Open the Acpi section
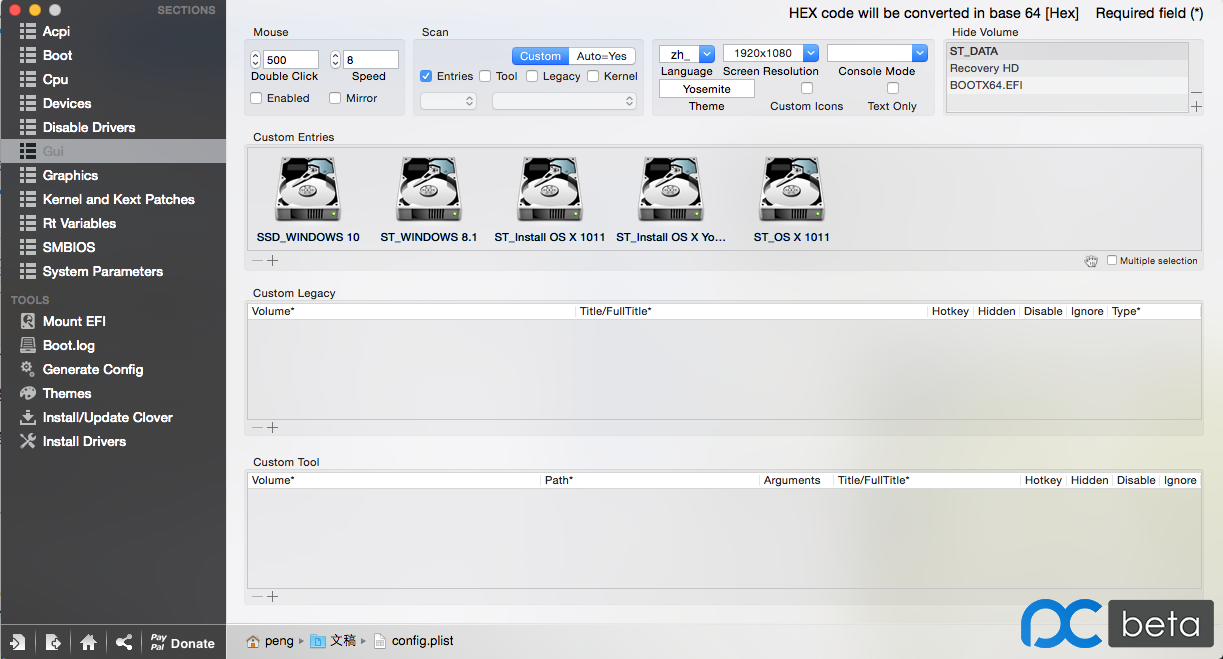1223x659 pixels. tap(113, 31)
